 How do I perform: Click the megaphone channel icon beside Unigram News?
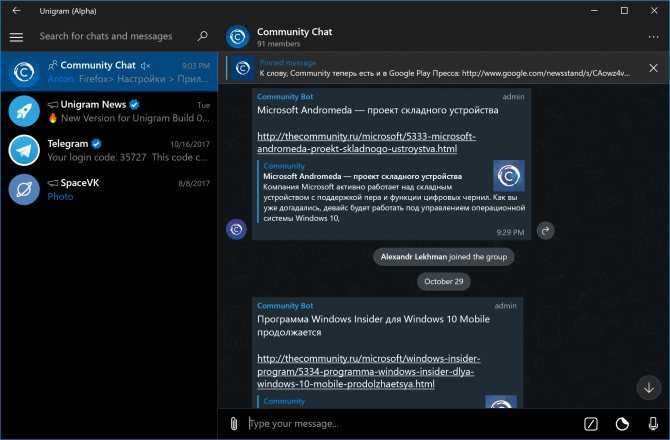53,105
